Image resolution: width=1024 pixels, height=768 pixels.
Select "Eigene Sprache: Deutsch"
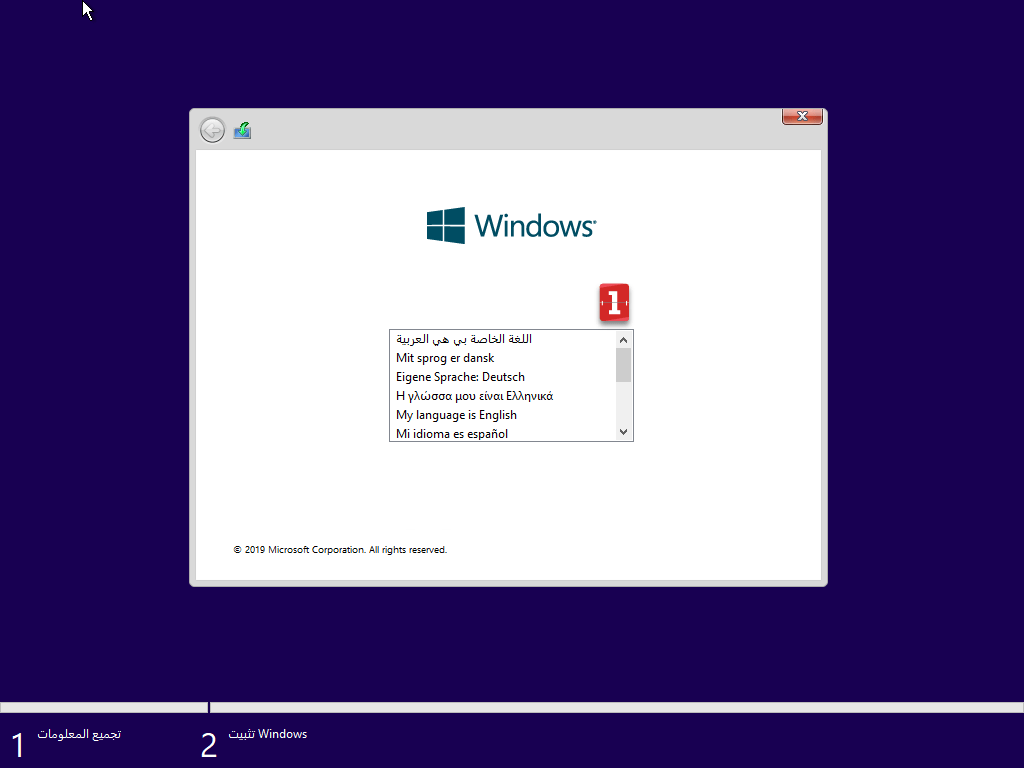(x=503, y=377)
